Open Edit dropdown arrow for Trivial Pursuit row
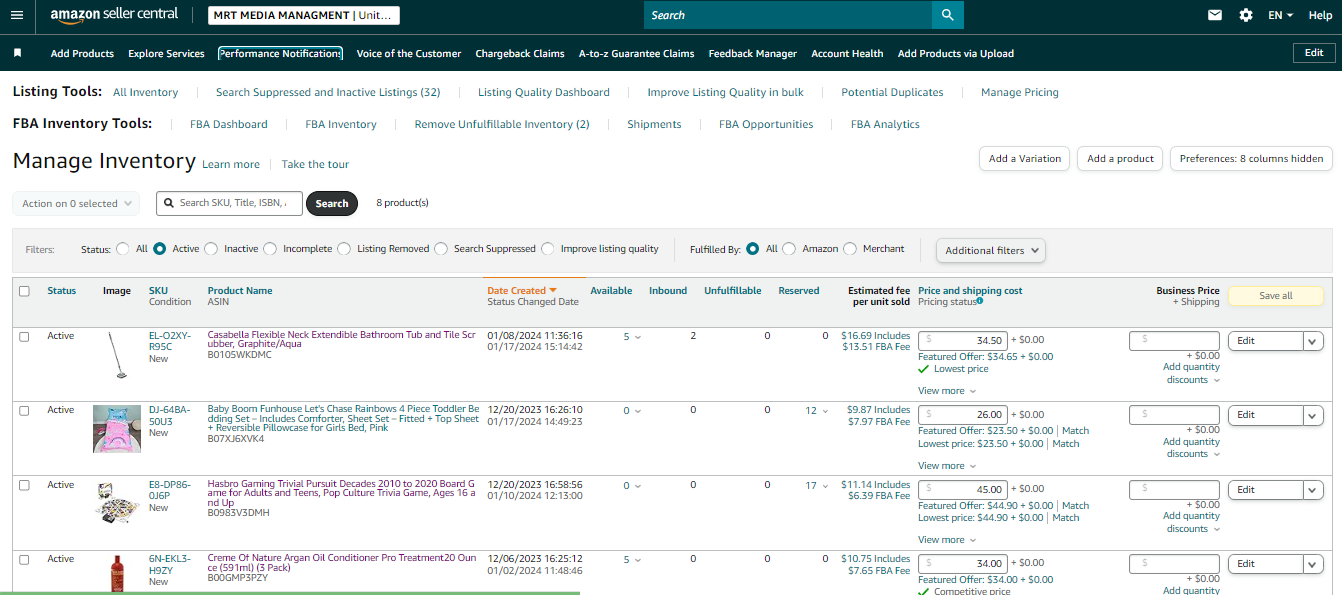The width and height of the screenshot is (1342, 595). point(1313,490)
